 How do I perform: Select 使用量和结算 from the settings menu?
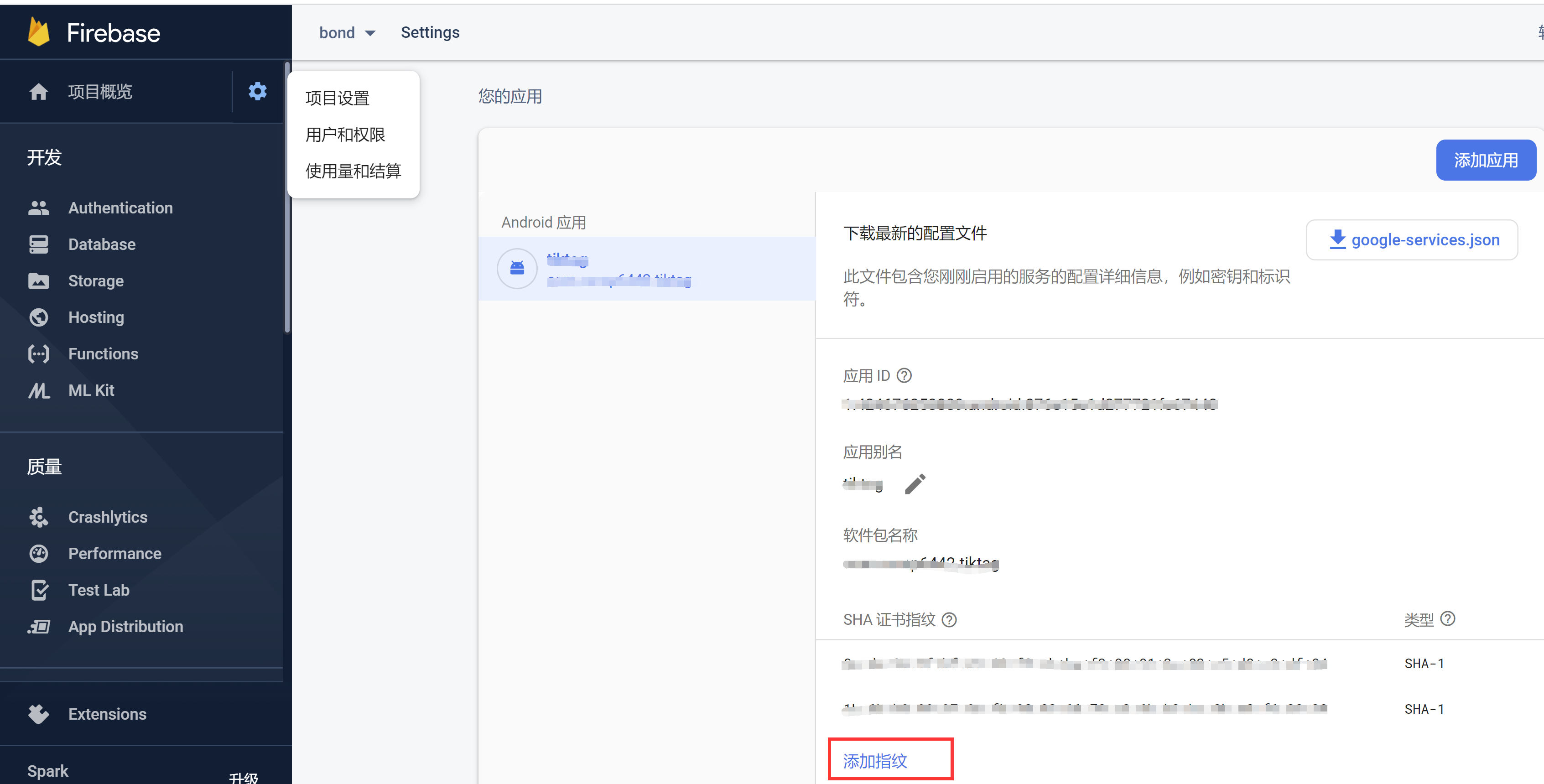pyautogui.click(x=354, y=171)
